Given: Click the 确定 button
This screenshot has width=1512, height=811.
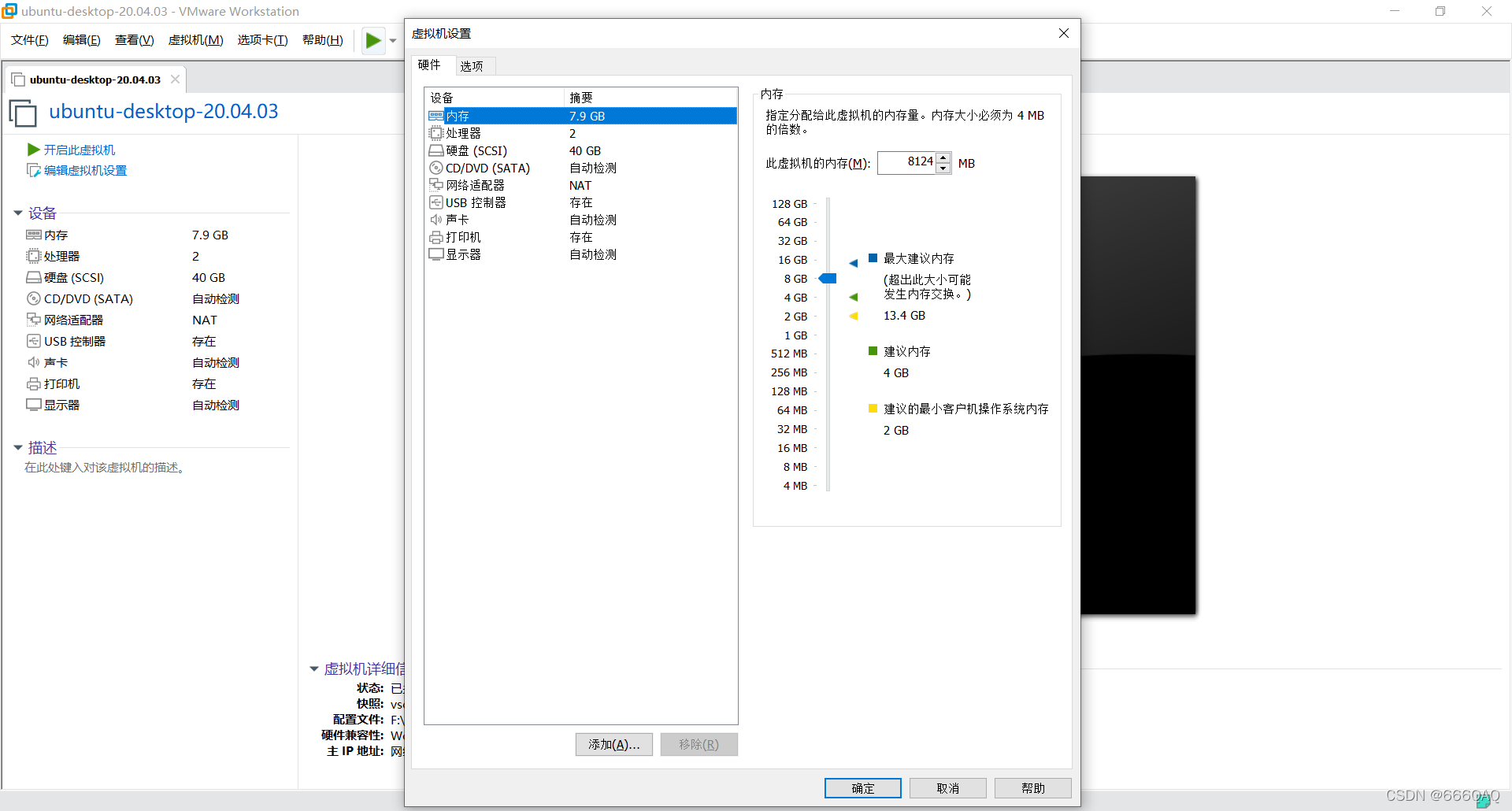Looking at the screenshot, I should pos(863,788).
